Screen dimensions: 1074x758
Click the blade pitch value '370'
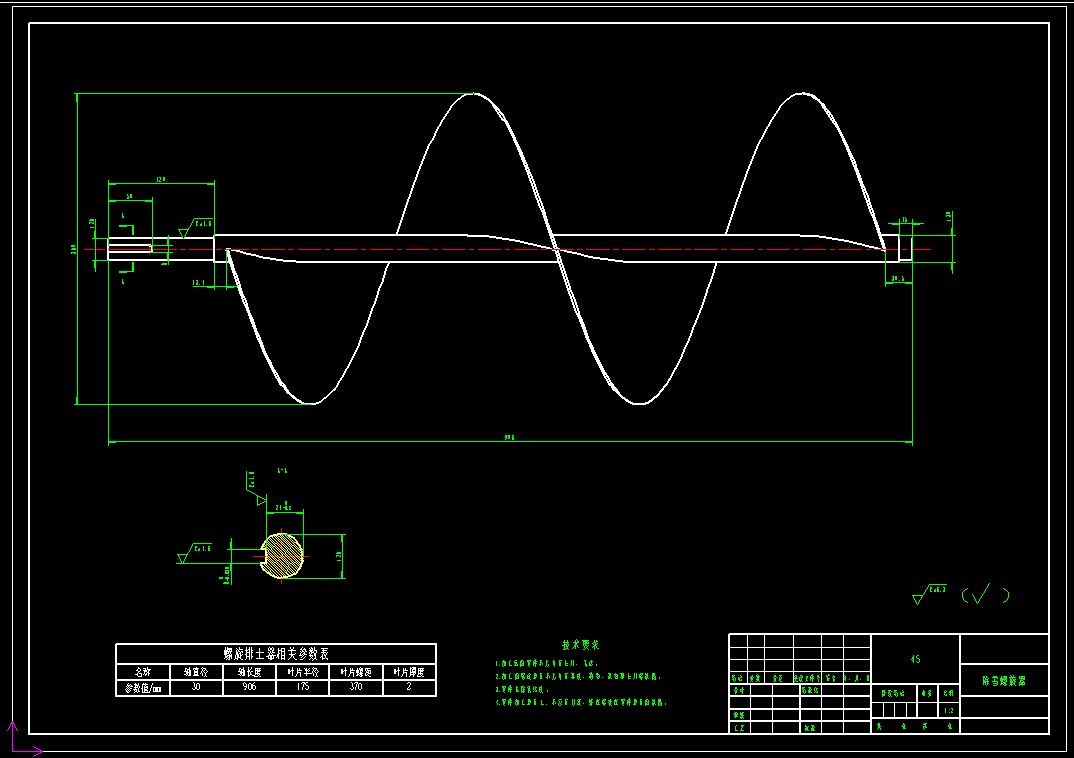[356, 687]
